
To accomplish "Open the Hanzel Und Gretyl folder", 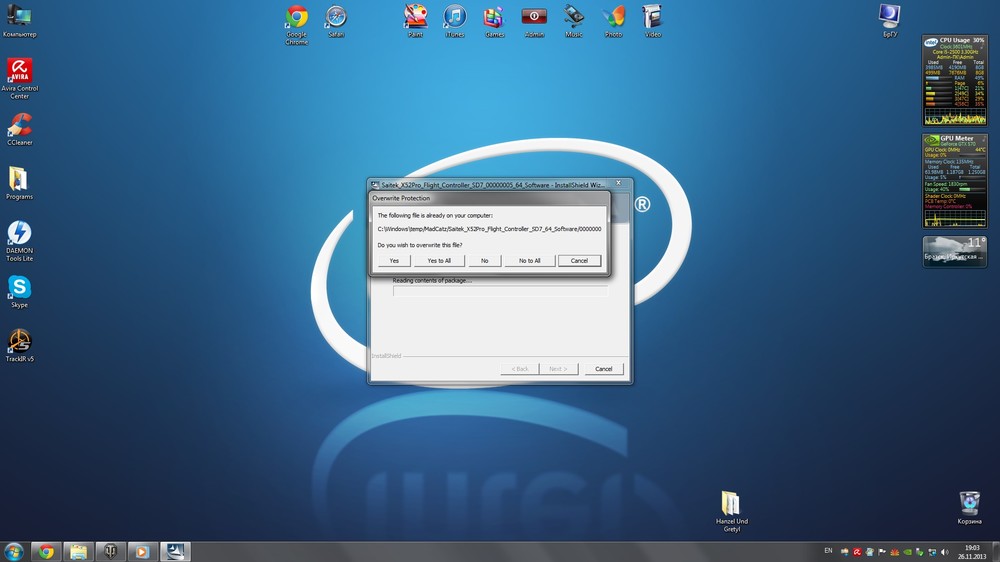I will 730,503.
